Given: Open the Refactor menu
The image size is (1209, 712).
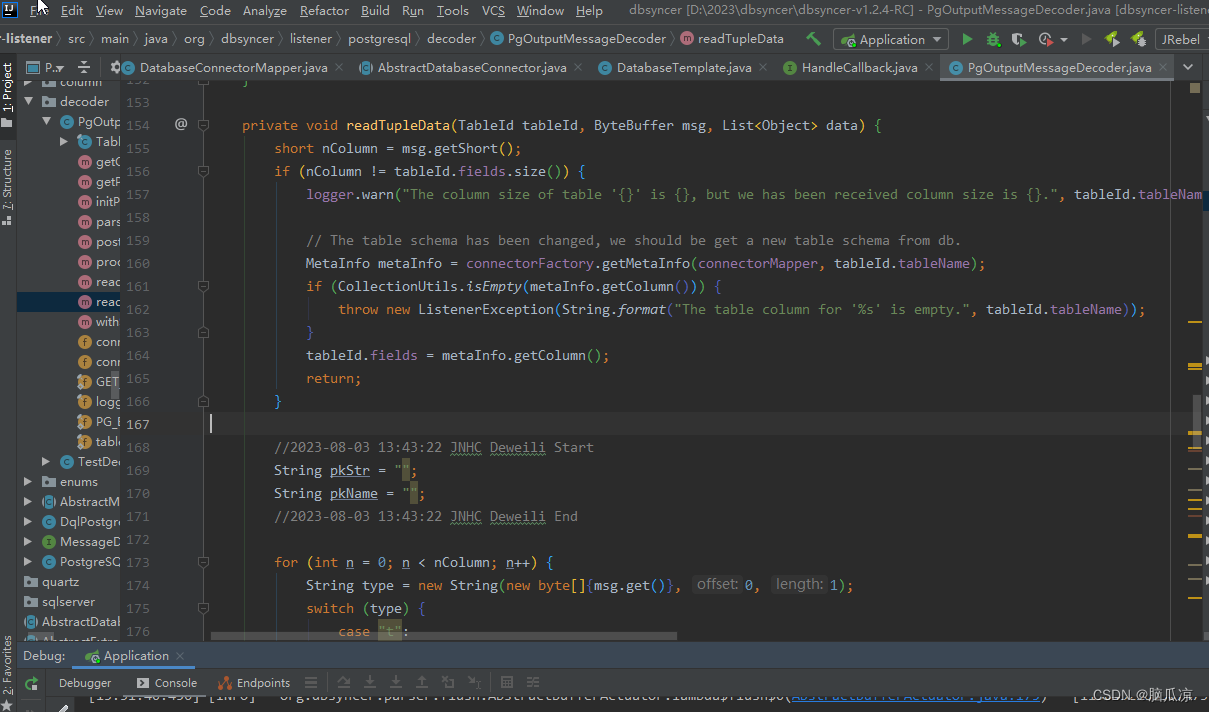Looking at the screenshot, I should pyautogui.click(x=324, y=10).
